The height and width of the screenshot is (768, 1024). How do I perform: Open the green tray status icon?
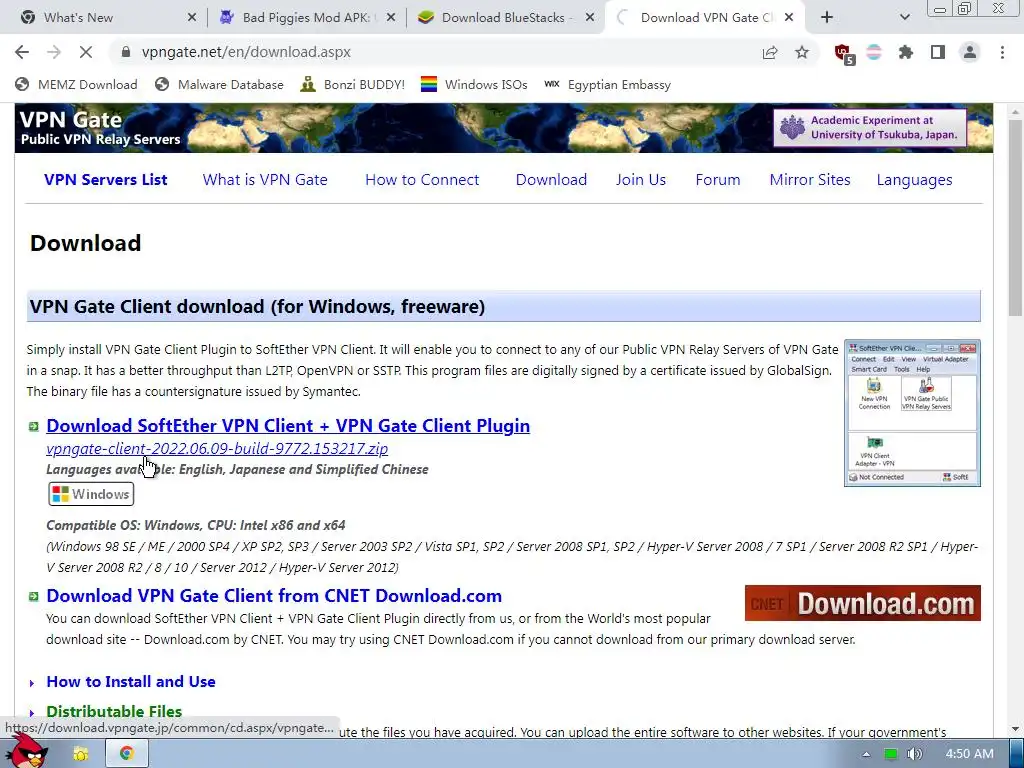click(x=891, y=754)
